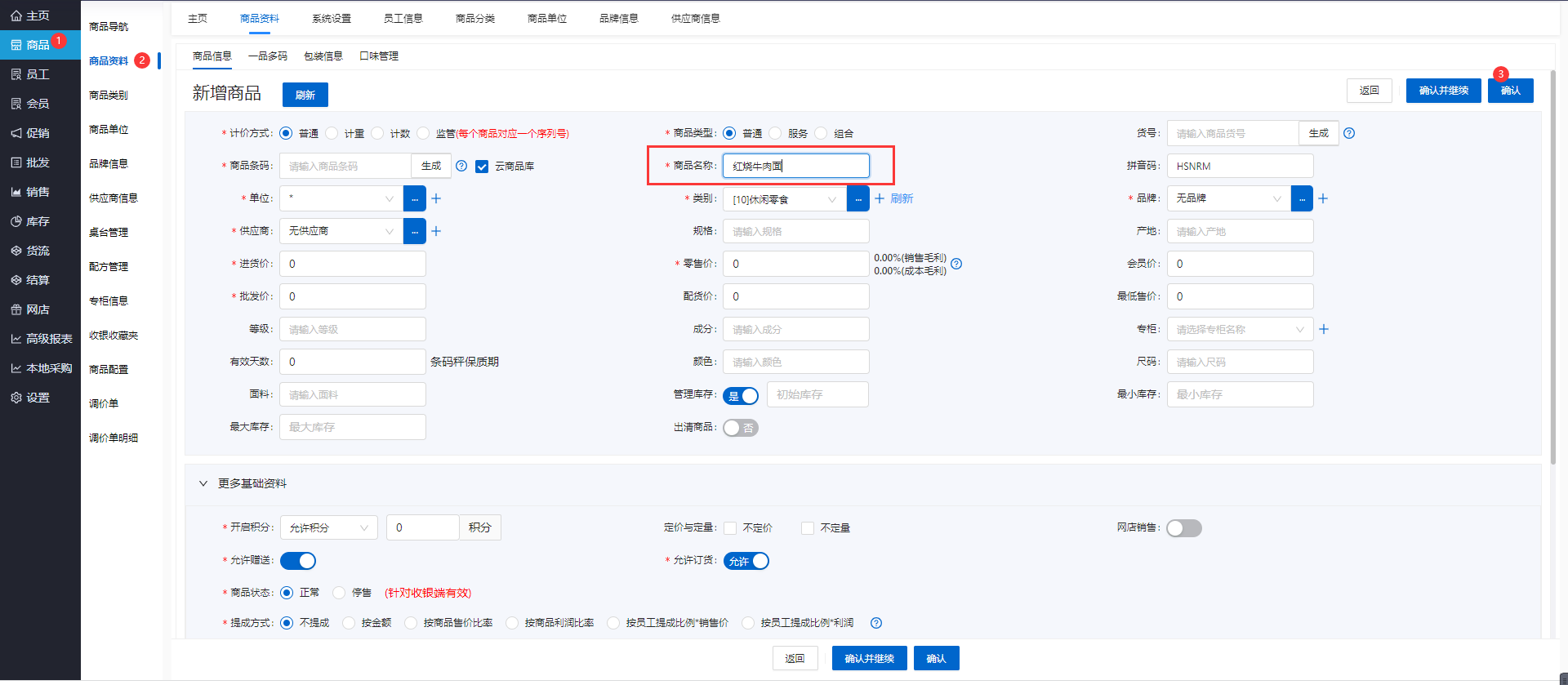Open the 单位 picker ellipsis button
1568x685 pixels.
(x=415, y=198)
